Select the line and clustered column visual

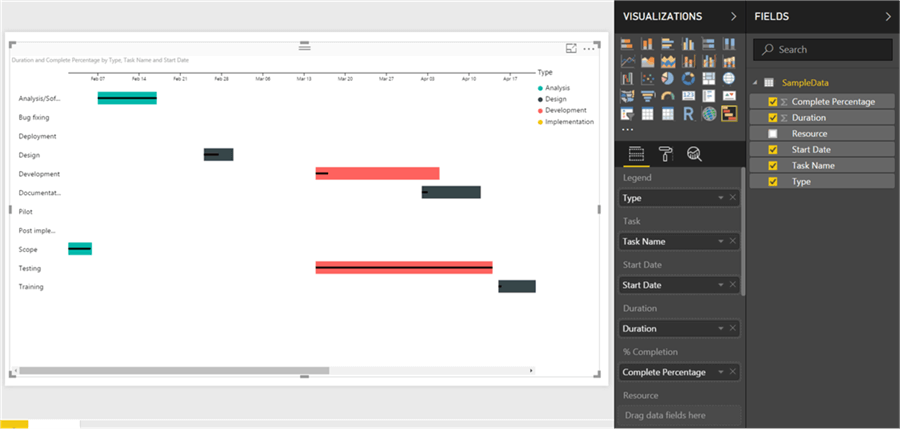(708, 61)
